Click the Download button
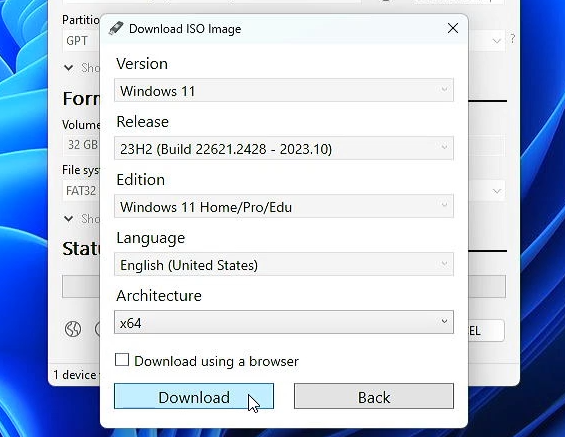Screen dimensions: 565x437 coord(194,396)
